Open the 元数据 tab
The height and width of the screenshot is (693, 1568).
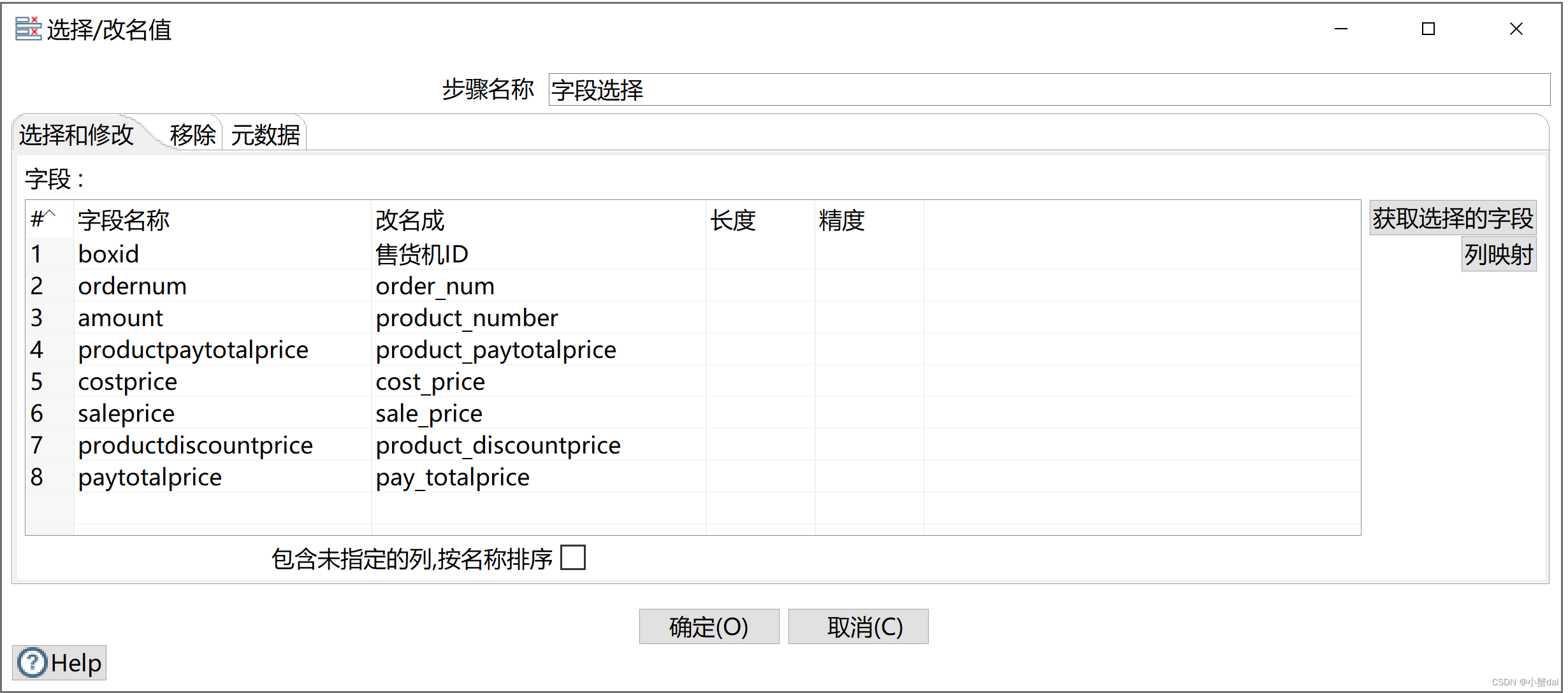click(x=265, y=134)
